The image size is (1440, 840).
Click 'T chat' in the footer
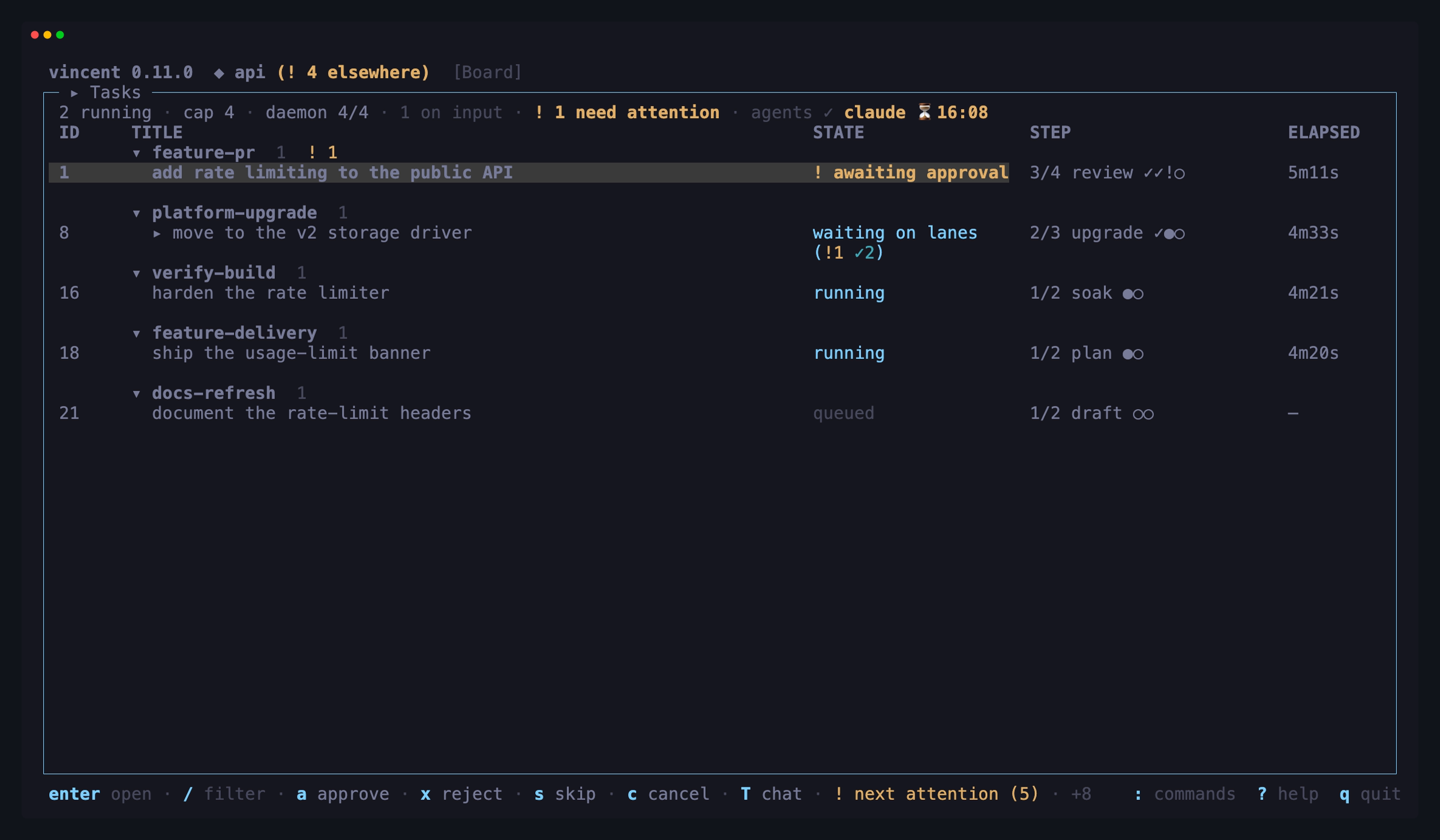[x=771, y=794]
